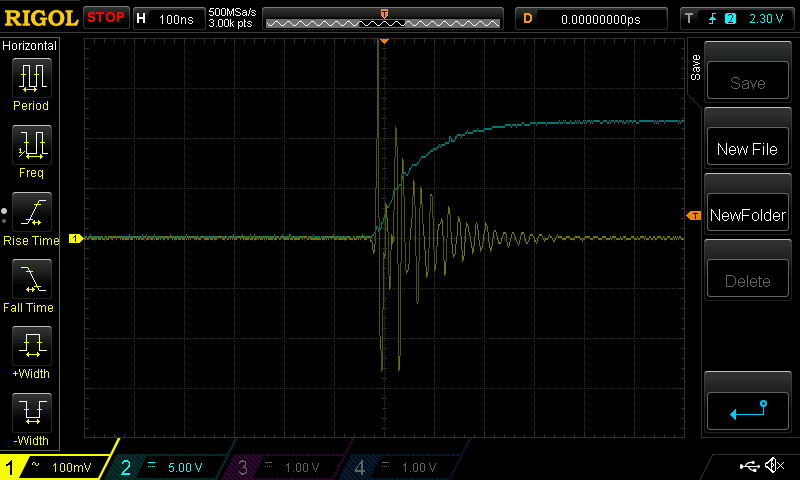Click the yellow channel 1 ground marker
This screenshot has height=480, width=800.
pos(76,238)
